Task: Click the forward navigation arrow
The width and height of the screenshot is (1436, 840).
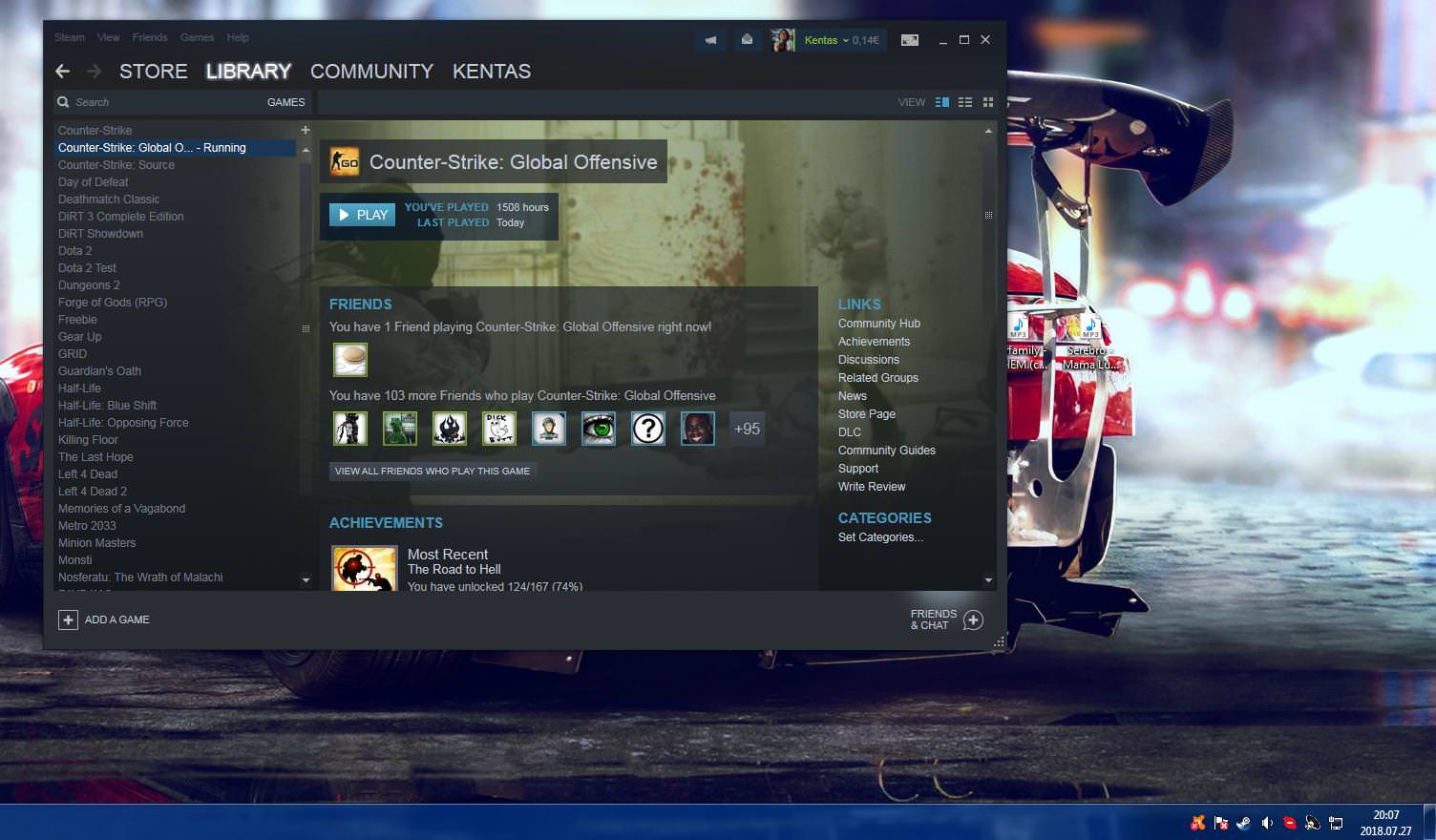Action: tap(94, 72)
